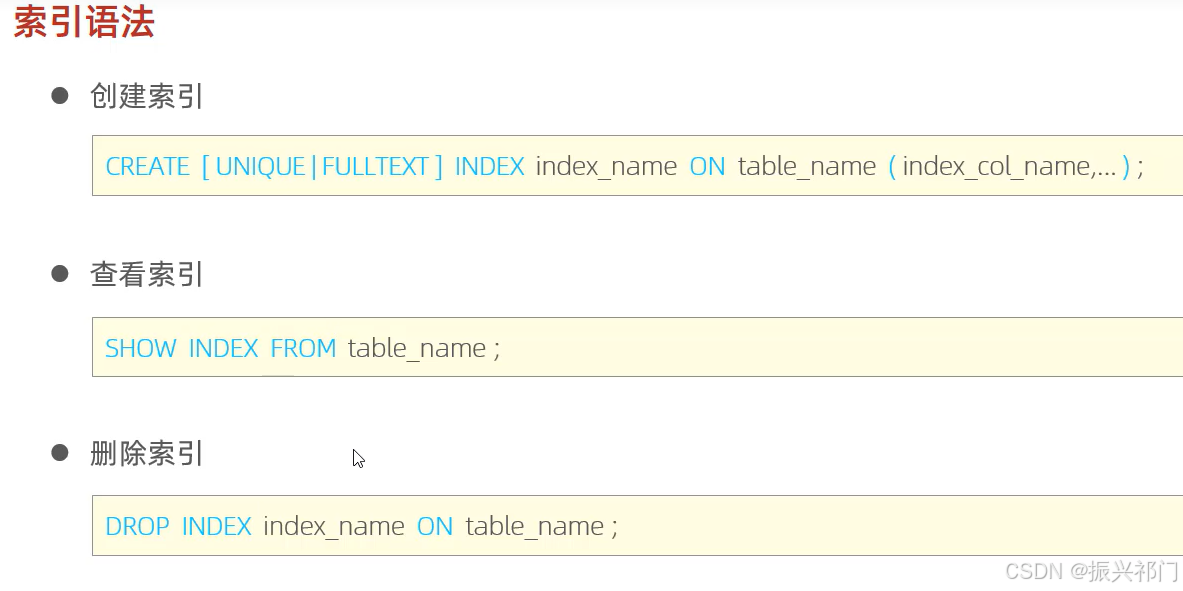1183x591 pixels.
Task: Click the UNIQUE option in brackets
Action: 260,166
